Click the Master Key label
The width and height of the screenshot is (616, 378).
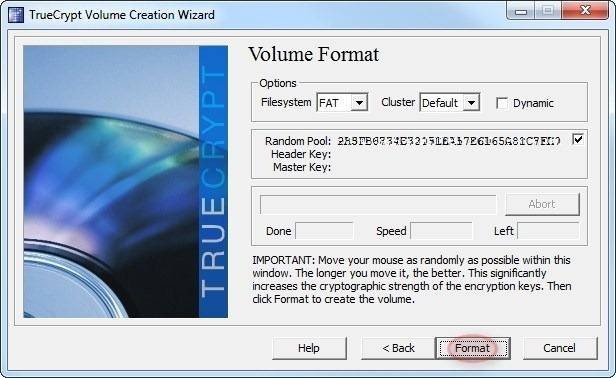tap(302, 167)
